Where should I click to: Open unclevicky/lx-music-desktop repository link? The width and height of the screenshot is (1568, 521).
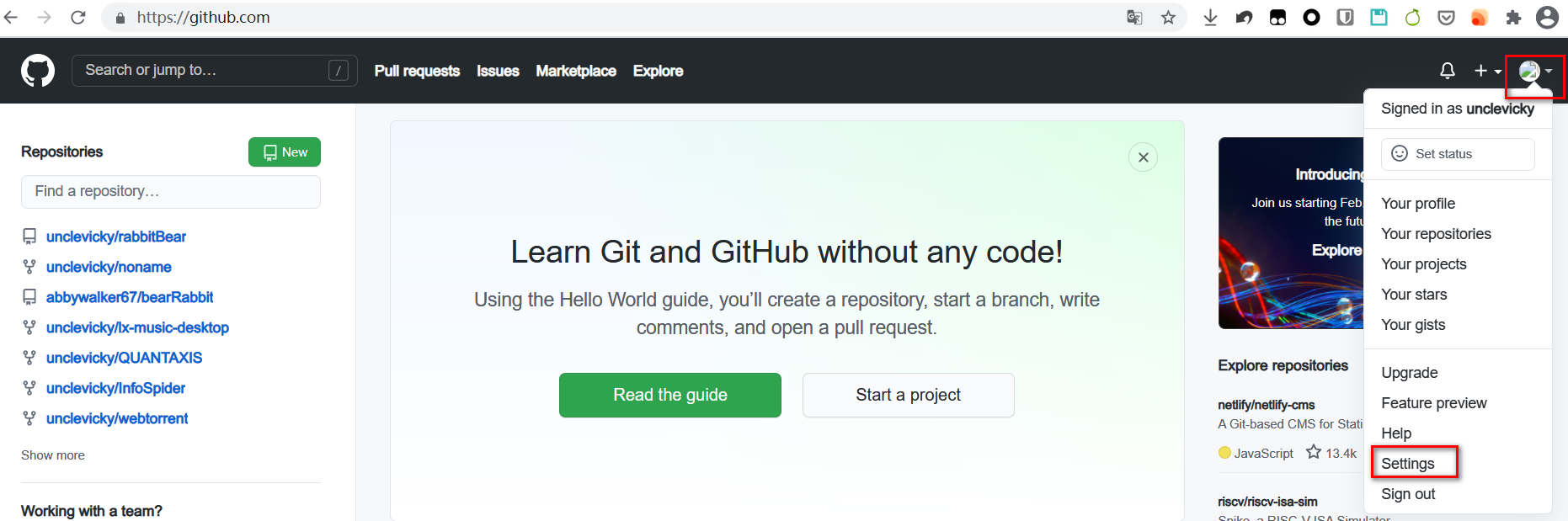pyautogui.click(x=137, y=327)
